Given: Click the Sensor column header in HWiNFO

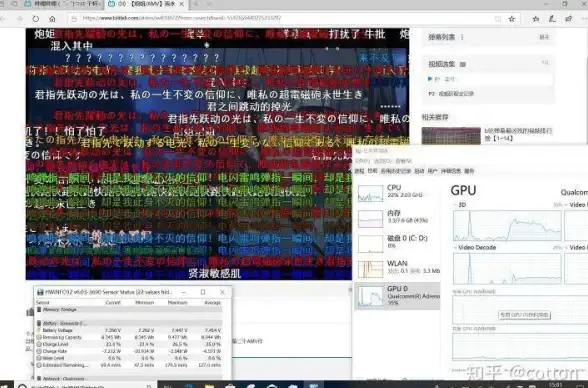Looking at the screenshot, I should (43, 303).
